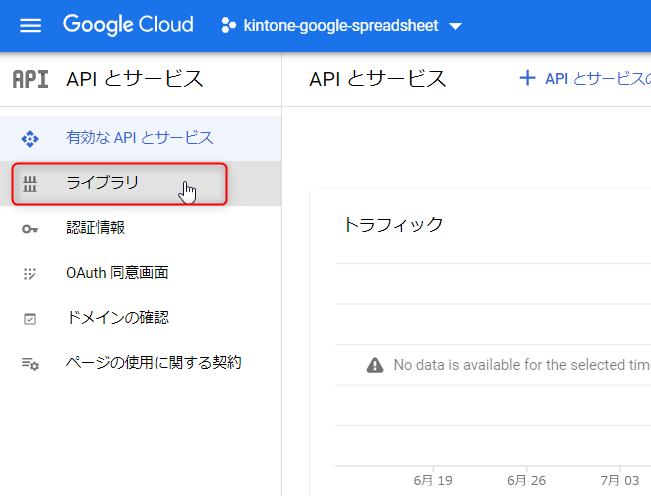
Task: Click the ページの使用に関する契約 settings icon
Action: point(30,363)
